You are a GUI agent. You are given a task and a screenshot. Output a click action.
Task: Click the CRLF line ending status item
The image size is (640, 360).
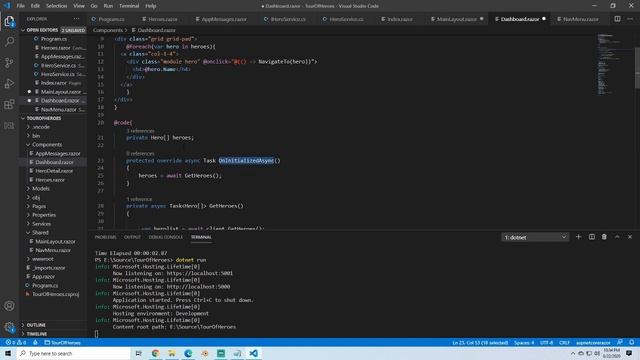pos(564,342)
